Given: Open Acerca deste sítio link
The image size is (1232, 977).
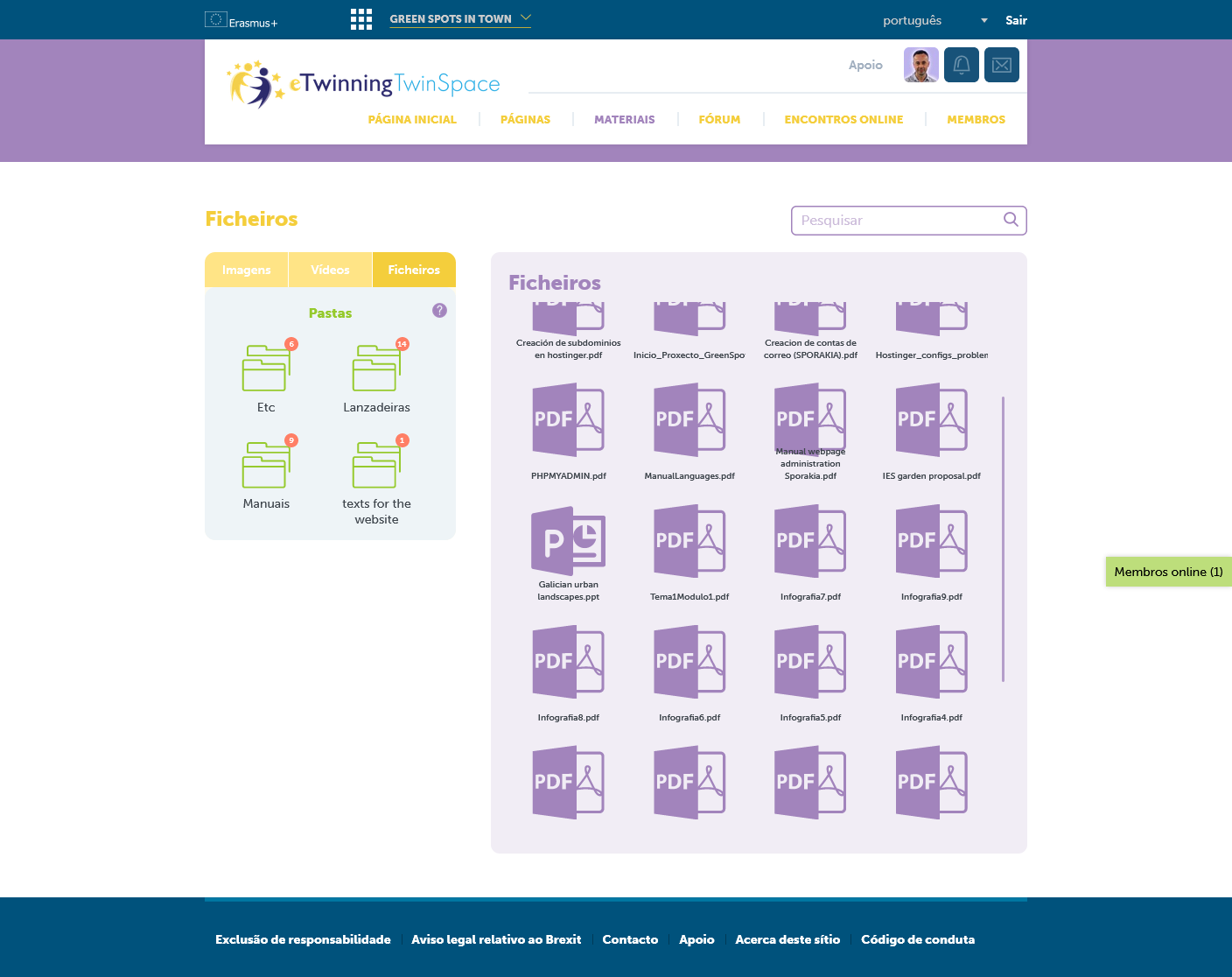Looking at the screenshot, I should (x=787, y=939).
